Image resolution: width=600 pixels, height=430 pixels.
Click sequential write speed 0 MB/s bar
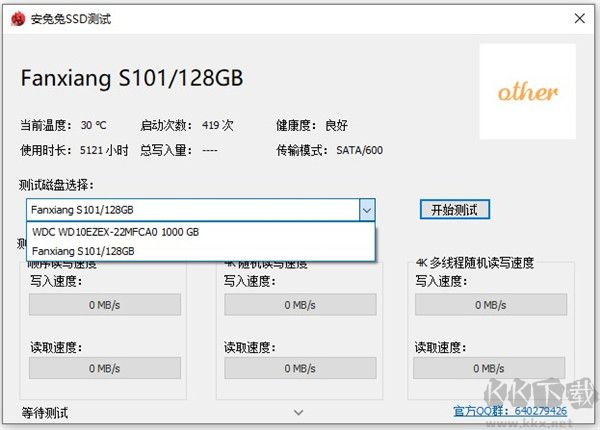coord(104,305)
